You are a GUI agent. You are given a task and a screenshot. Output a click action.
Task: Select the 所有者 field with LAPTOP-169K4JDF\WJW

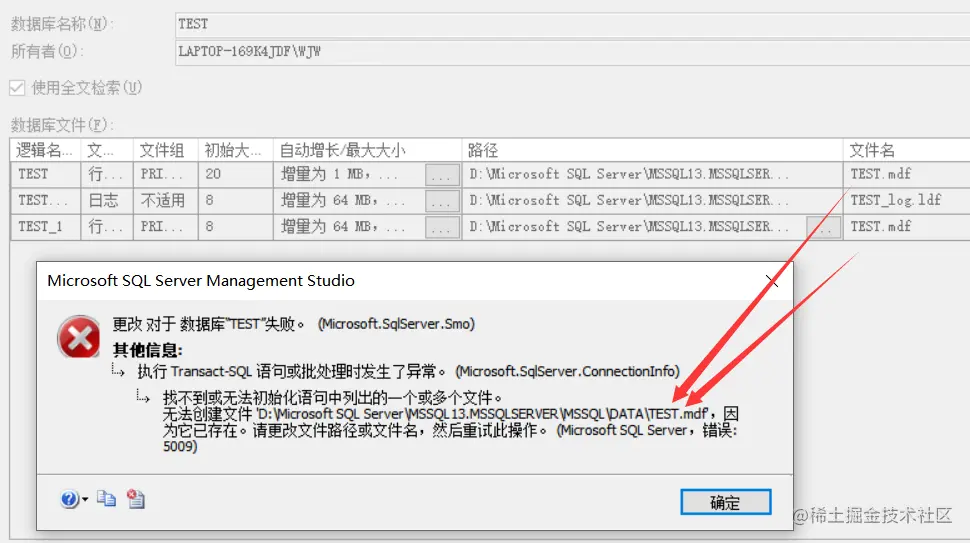572,52
